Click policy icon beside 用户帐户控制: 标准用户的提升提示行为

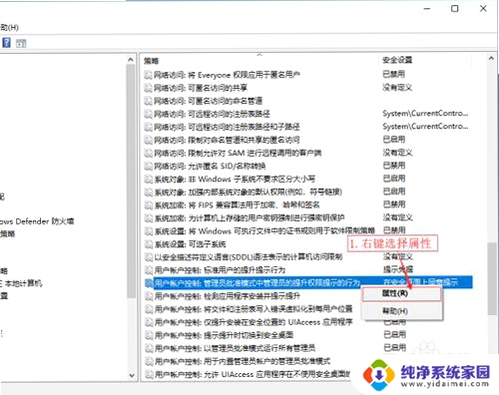(149, 270)
